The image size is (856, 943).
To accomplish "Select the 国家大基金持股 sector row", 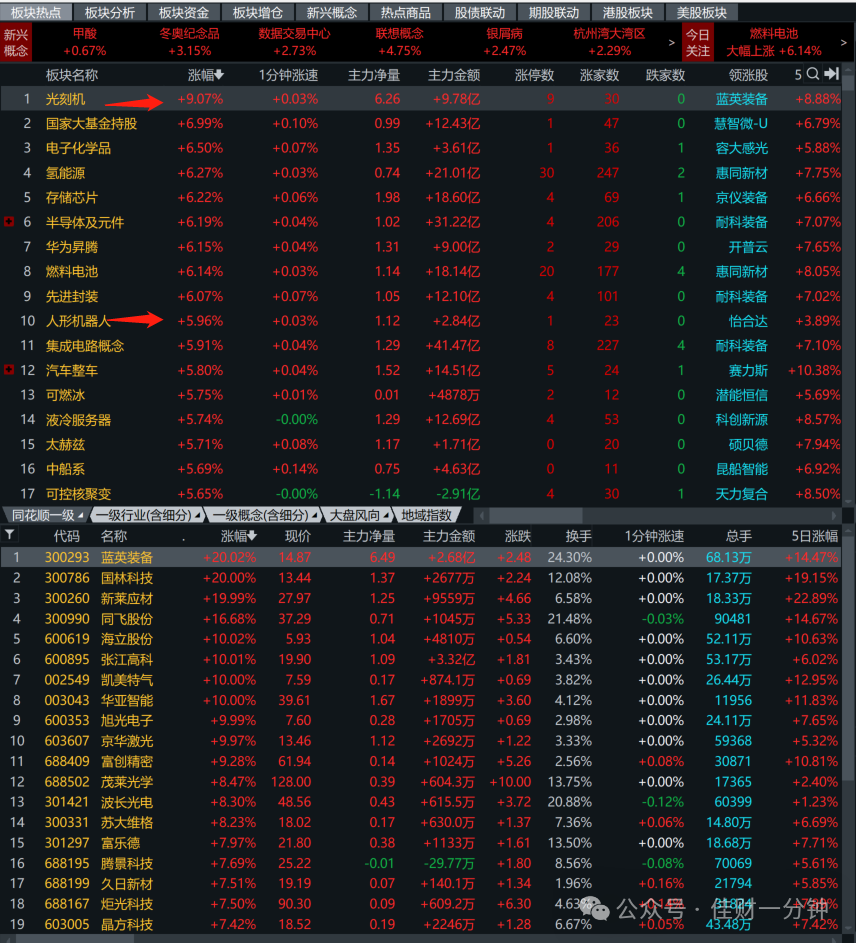I will pos(421,123).
